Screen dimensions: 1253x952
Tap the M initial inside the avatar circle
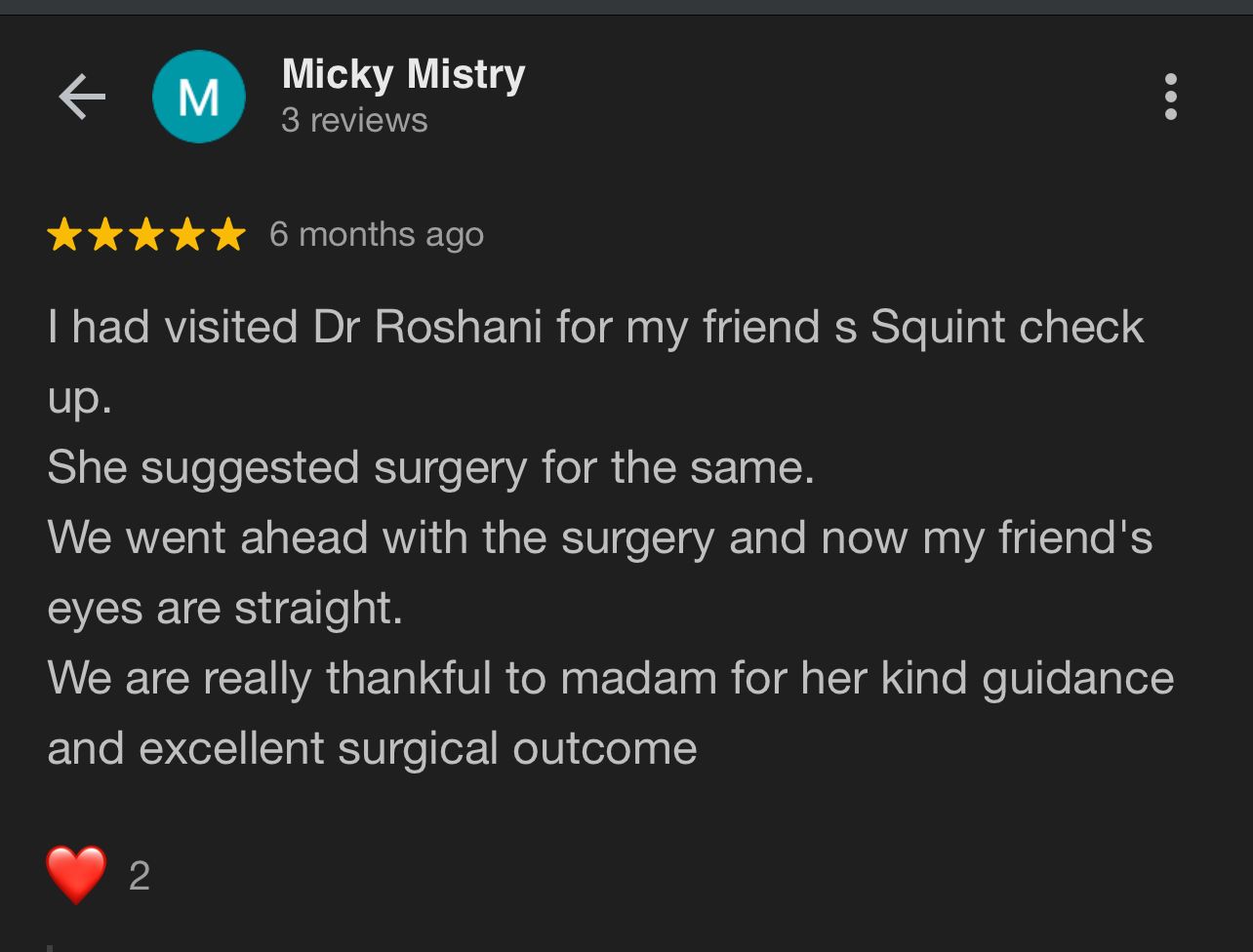198,96
